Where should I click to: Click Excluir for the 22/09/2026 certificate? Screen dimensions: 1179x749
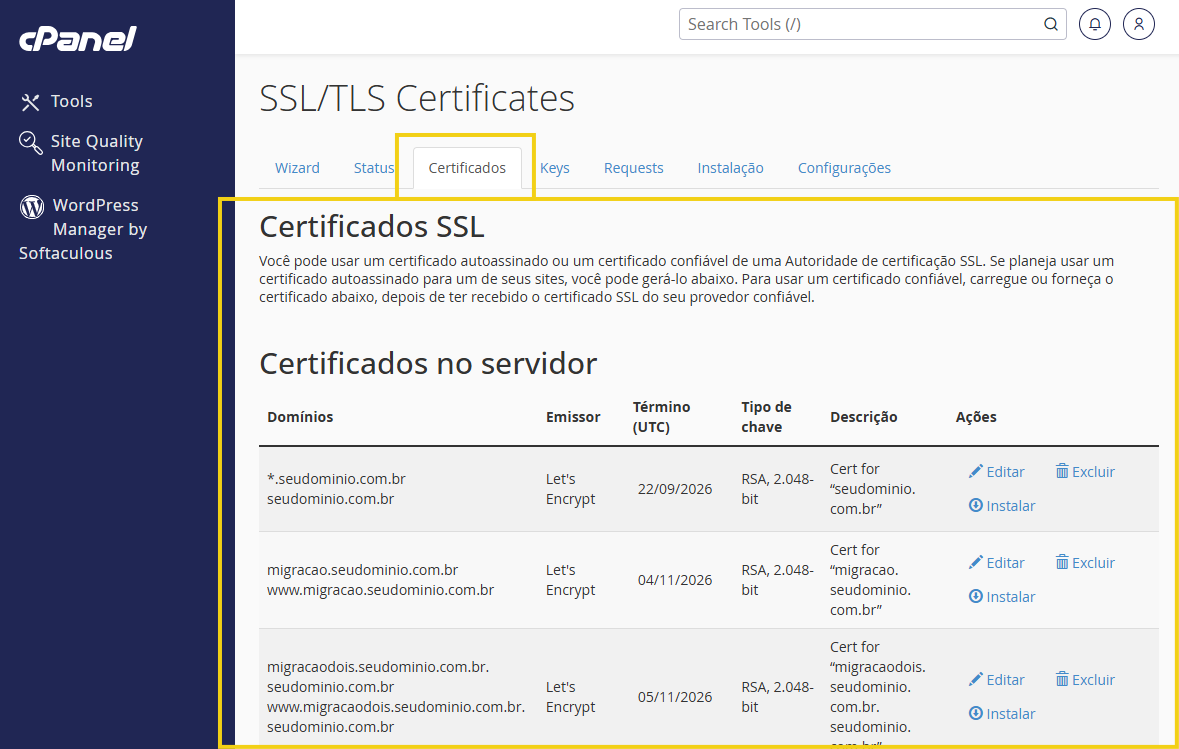tap(1085, 472)
